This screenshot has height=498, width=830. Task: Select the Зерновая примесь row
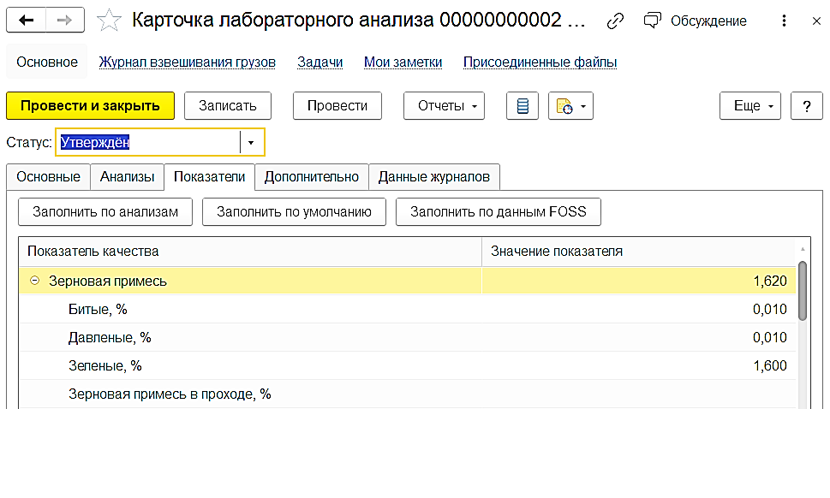408,281
